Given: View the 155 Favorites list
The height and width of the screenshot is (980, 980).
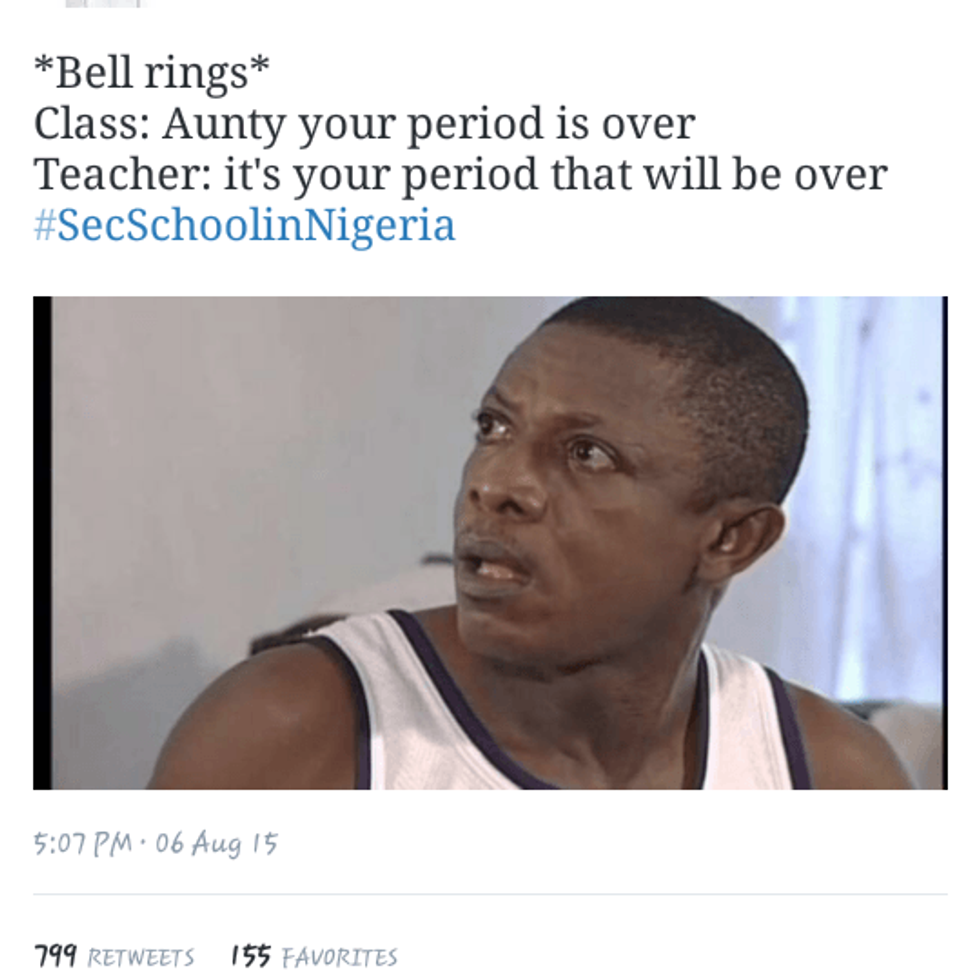Looking at the screenshot, I should click(314, 956).
